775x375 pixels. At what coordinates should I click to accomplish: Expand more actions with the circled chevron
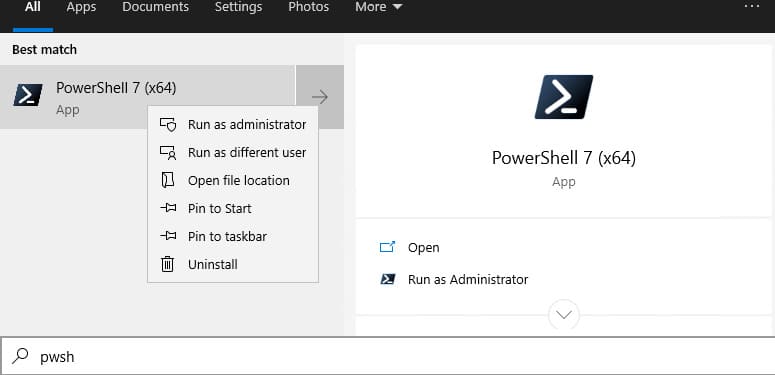(x=564, y=314)
